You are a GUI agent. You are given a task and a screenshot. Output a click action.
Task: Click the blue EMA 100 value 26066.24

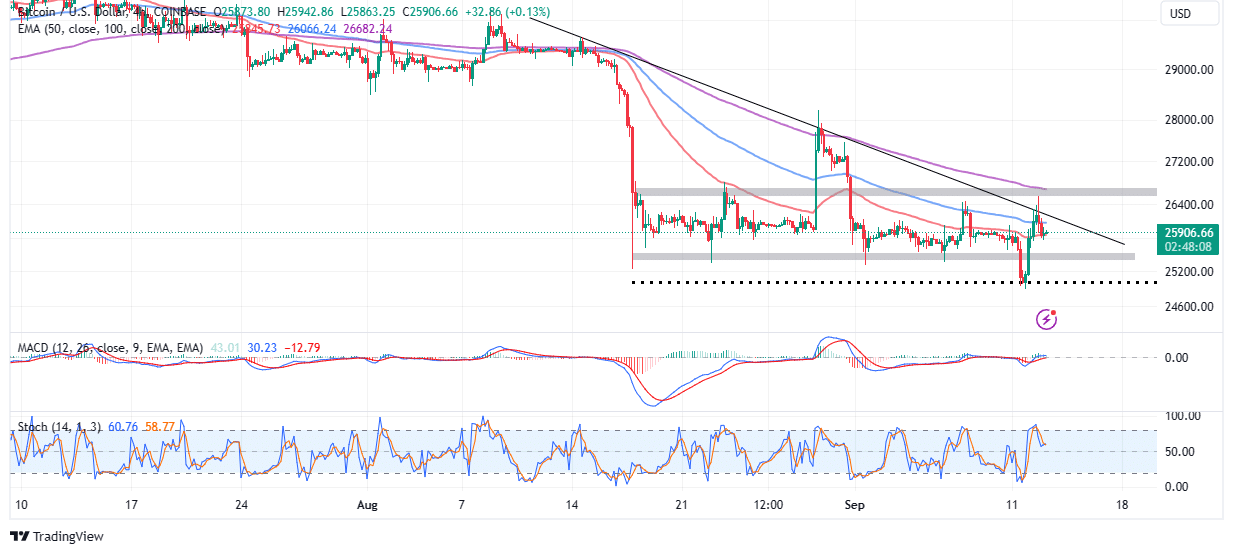point(309,29)
